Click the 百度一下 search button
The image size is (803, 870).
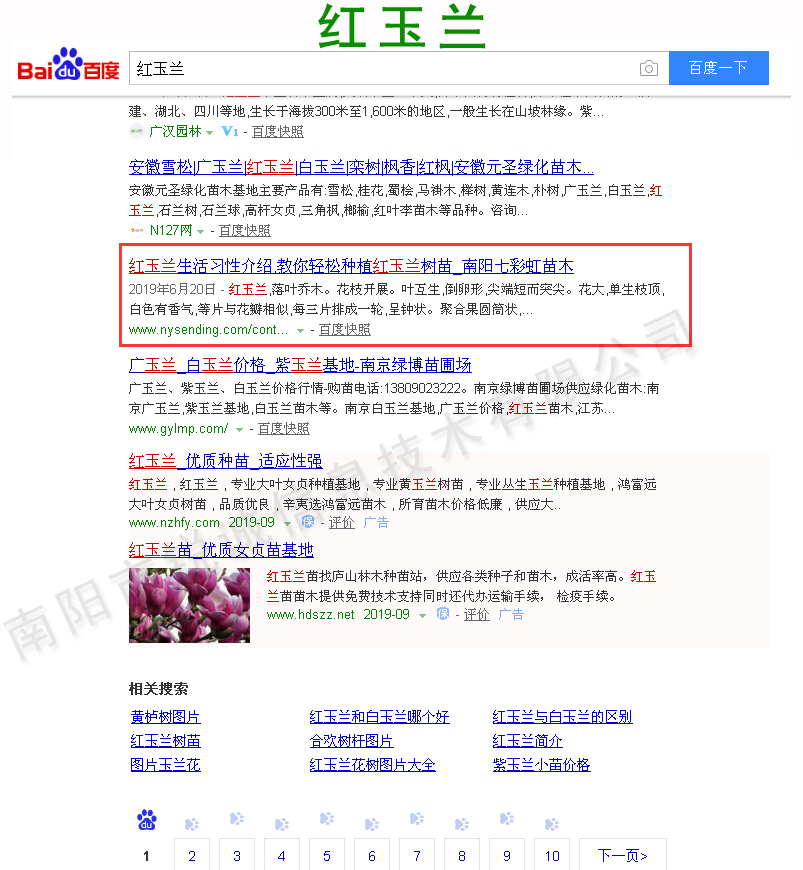click(718, 68)
